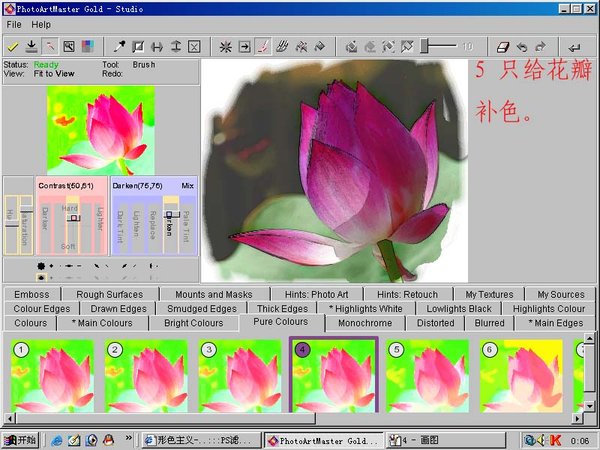
Task: Select the crop tool icon
Action: pos(139,46)
